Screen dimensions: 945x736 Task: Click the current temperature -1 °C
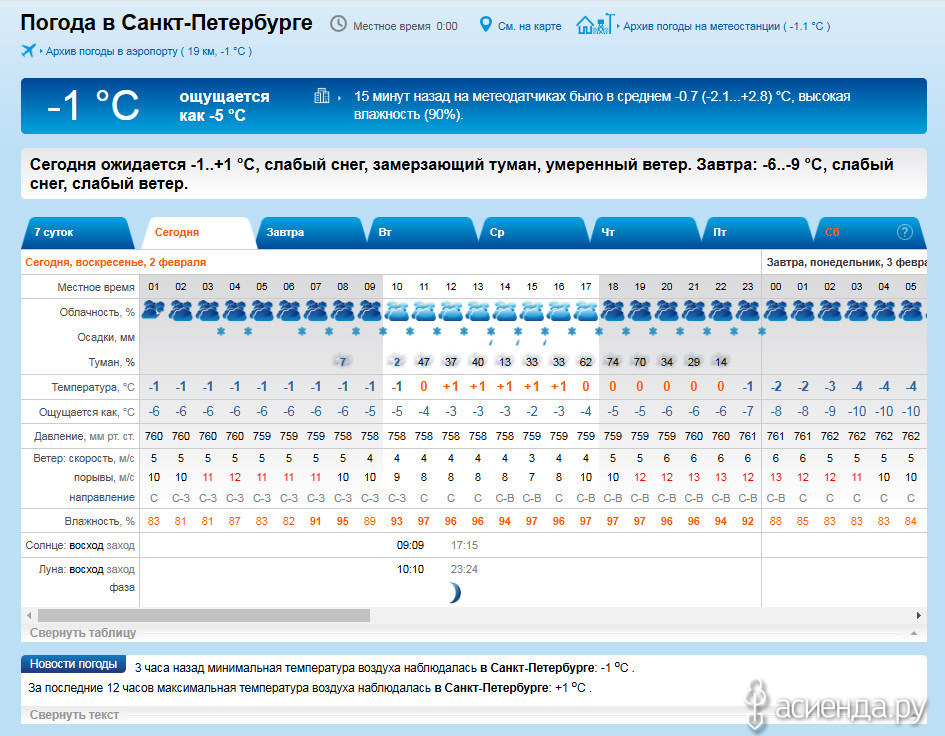93,105
